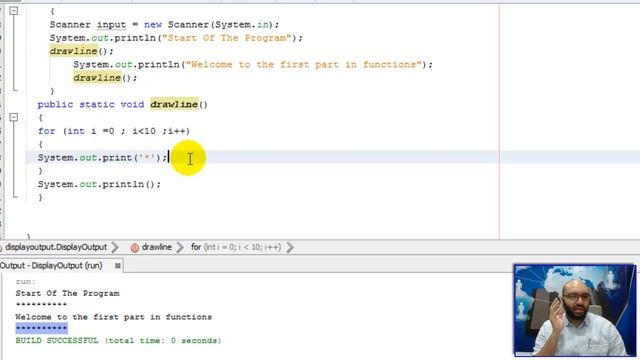Click 'public static void drawline()' declaration

coord(122,104)
